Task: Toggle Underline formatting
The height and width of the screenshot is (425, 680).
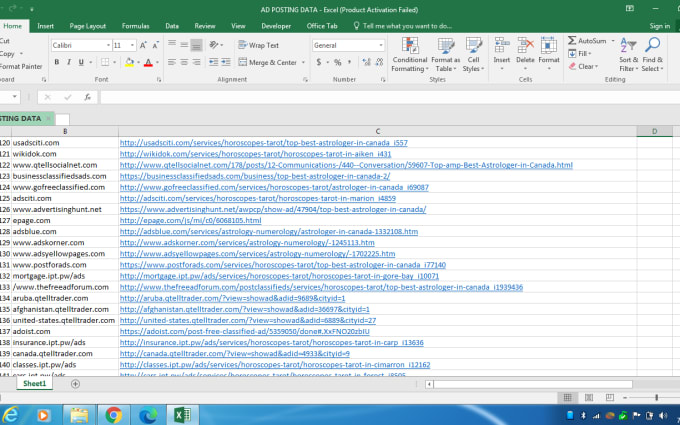Action: click(81, 62)
